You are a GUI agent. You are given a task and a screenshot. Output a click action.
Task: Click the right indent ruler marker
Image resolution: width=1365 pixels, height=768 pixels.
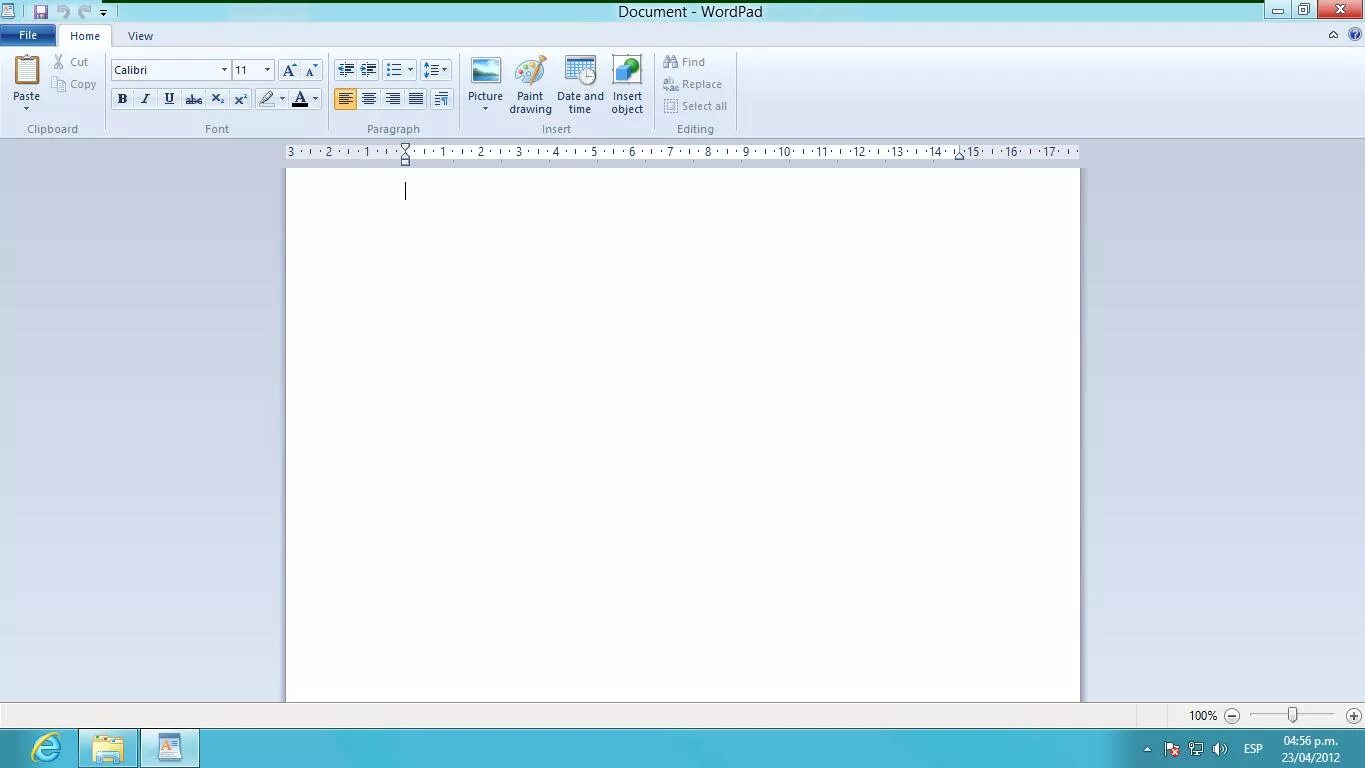coord(959,155)
